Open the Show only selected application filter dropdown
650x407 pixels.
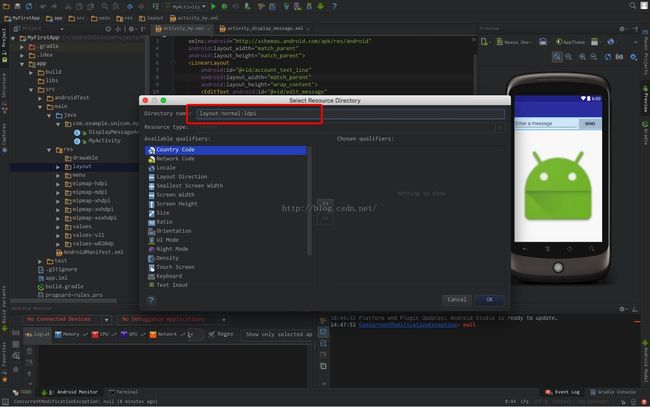[277, 334]
